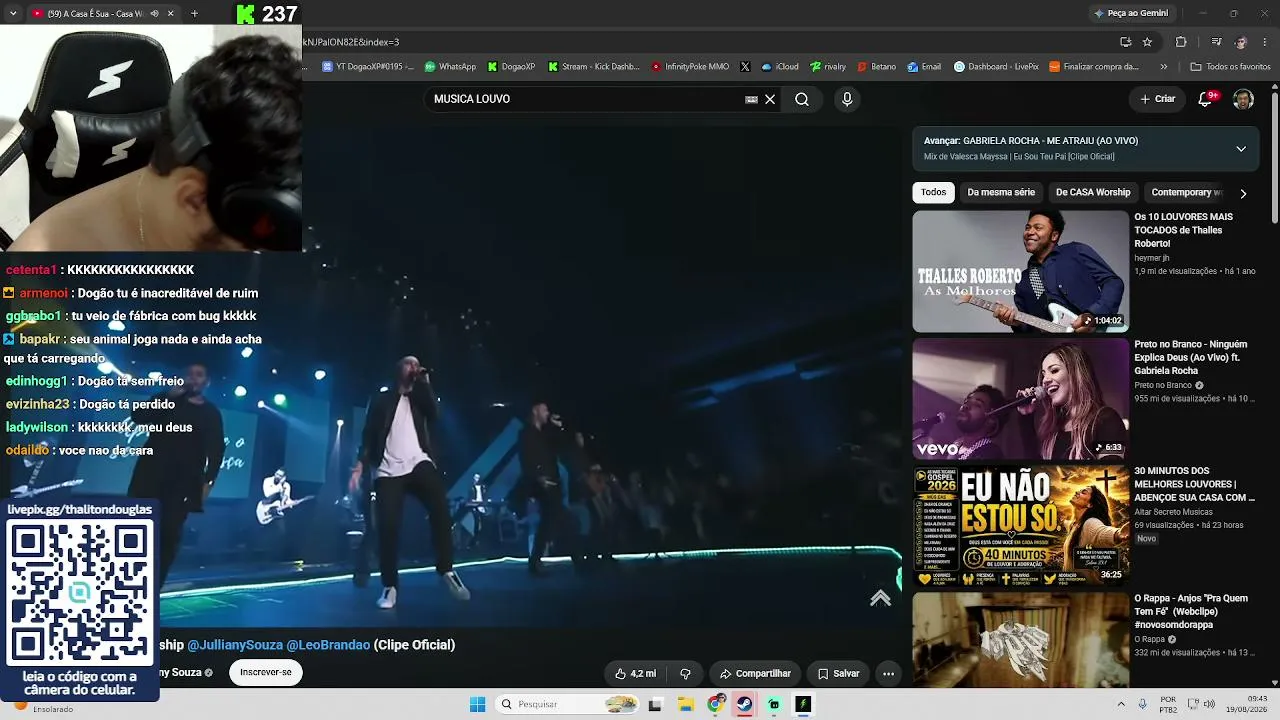
Task: Open Steam from the taskbar
Action: 744,704
